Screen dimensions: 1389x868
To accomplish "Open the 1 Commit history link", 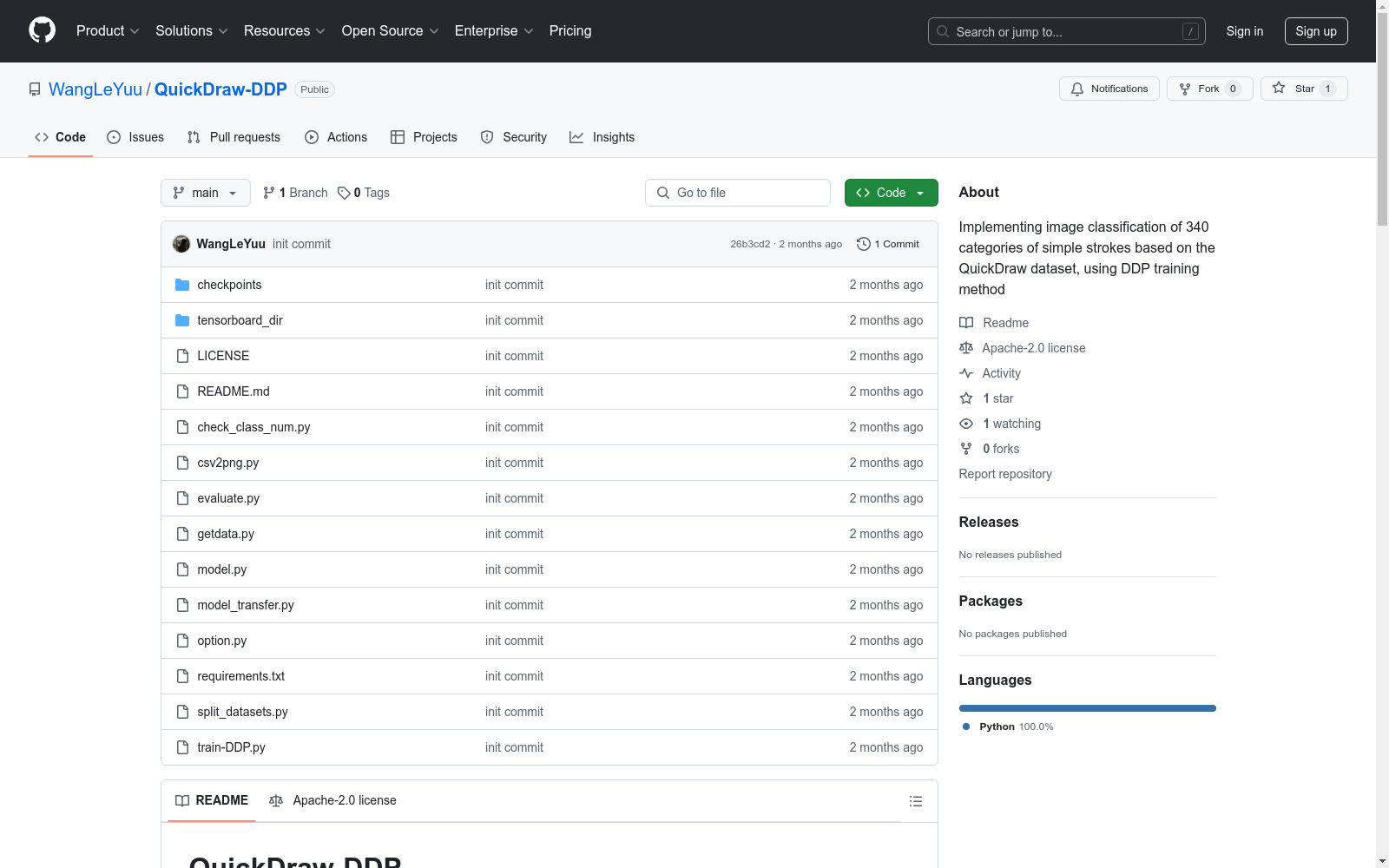I will tap(888, 244).
